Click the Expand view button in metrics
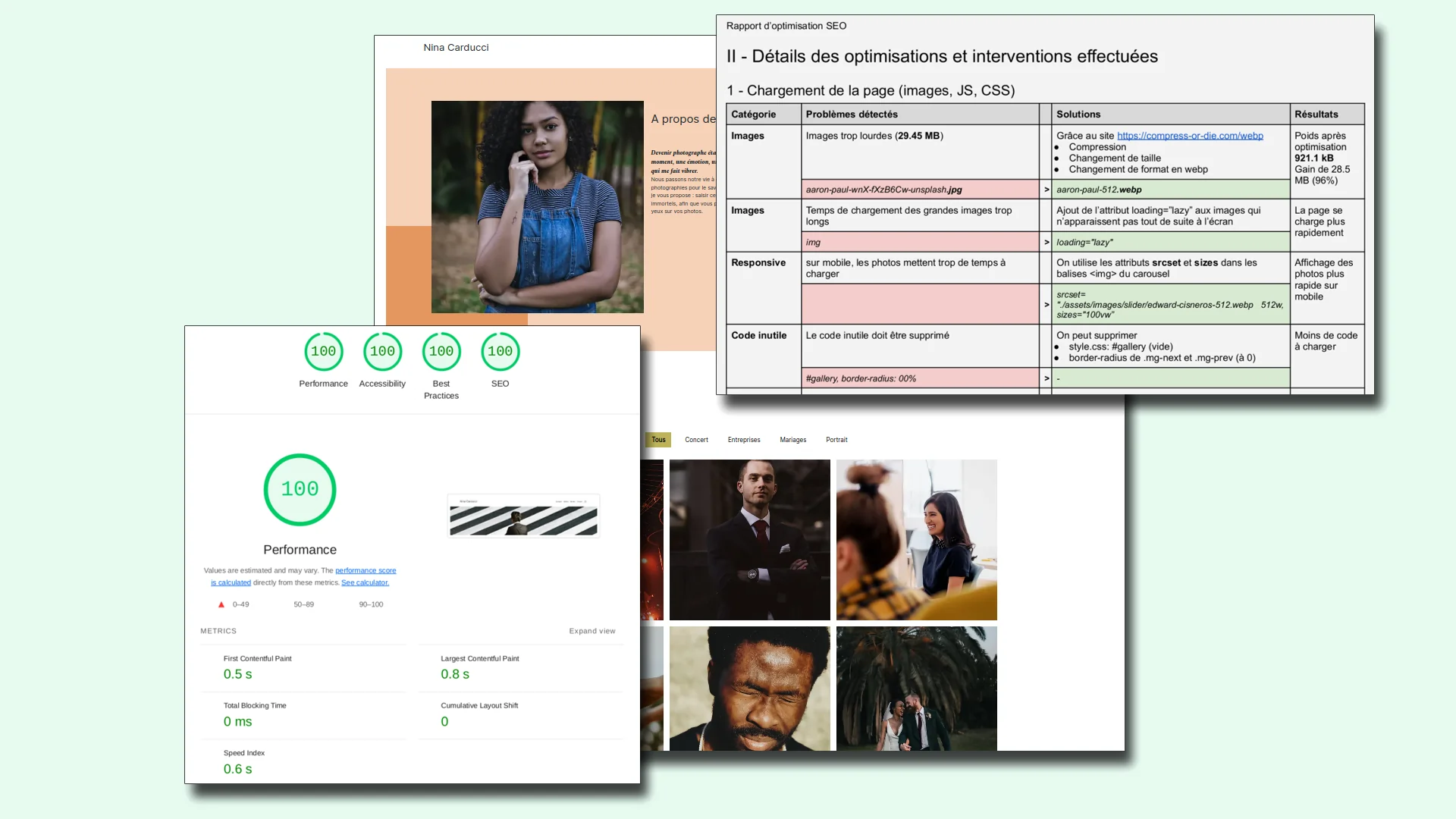 click(x=591, y=630)
